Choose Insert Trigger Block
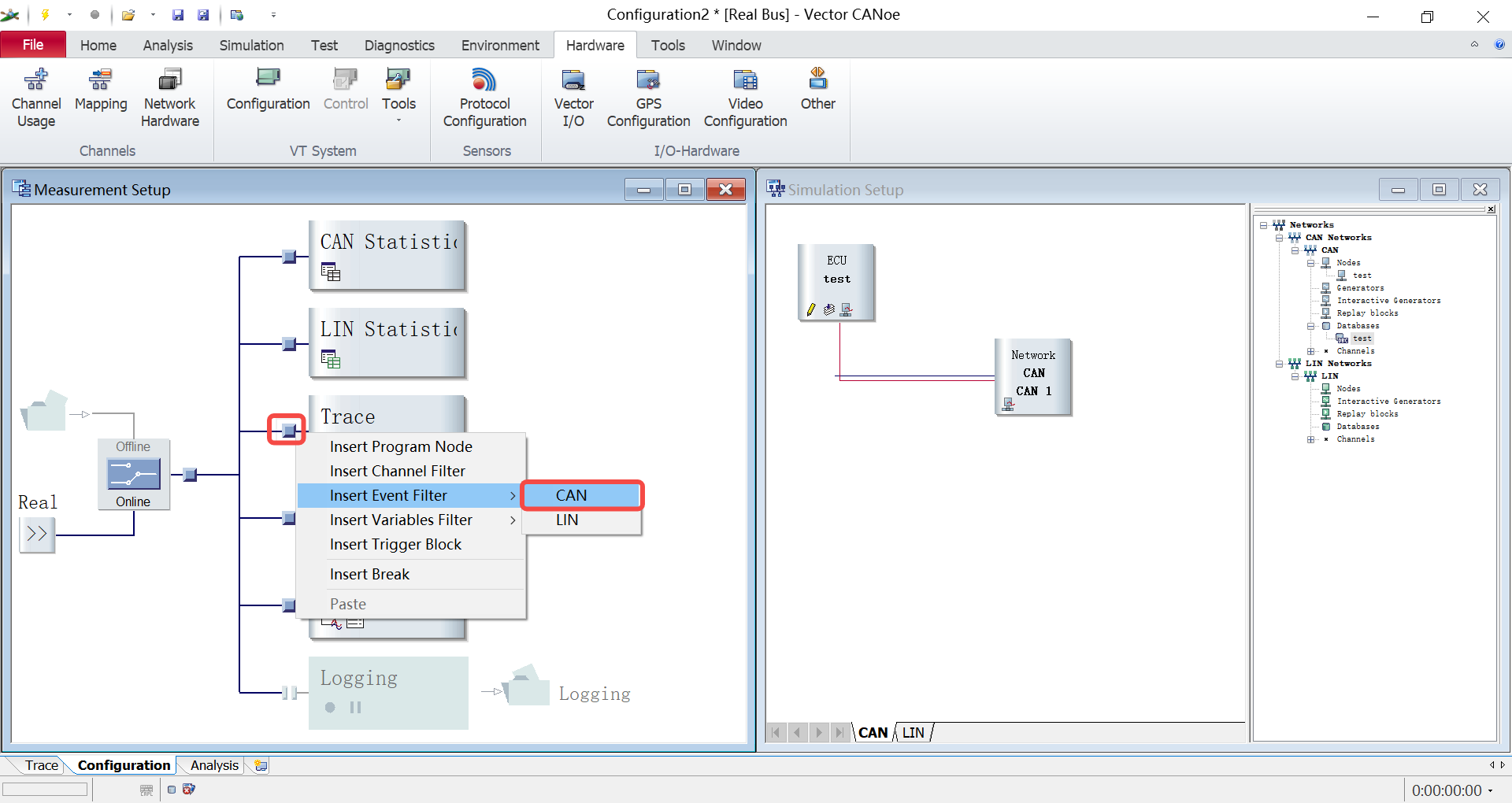This screenshot has width=1512, height=803. [410, 544]
